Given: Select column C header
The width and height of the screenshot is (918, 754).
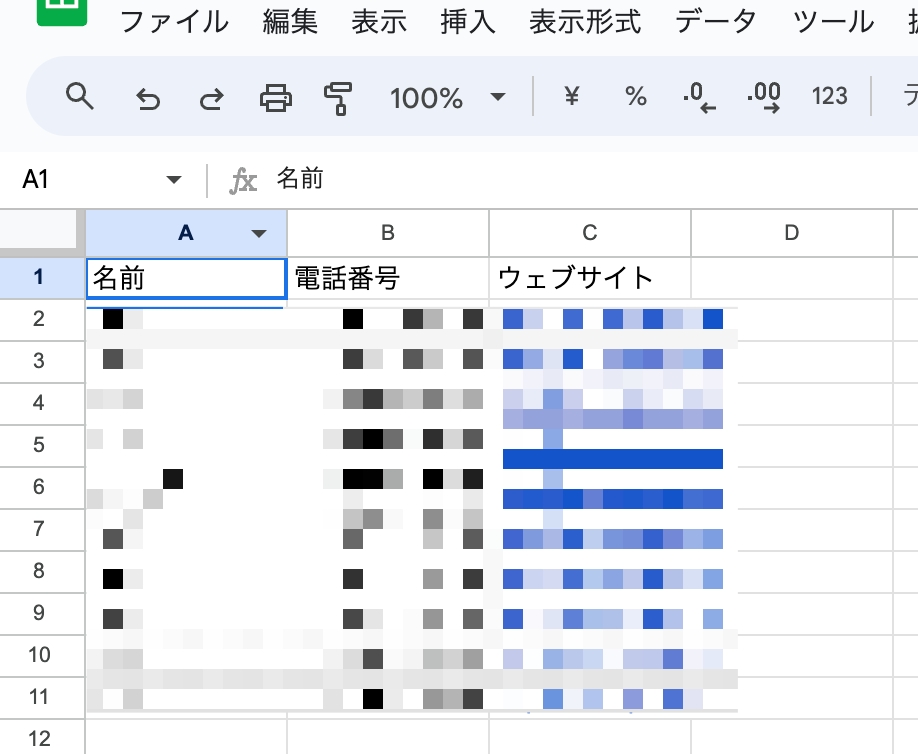Looking at the screenshot, I should click(589, 233).
